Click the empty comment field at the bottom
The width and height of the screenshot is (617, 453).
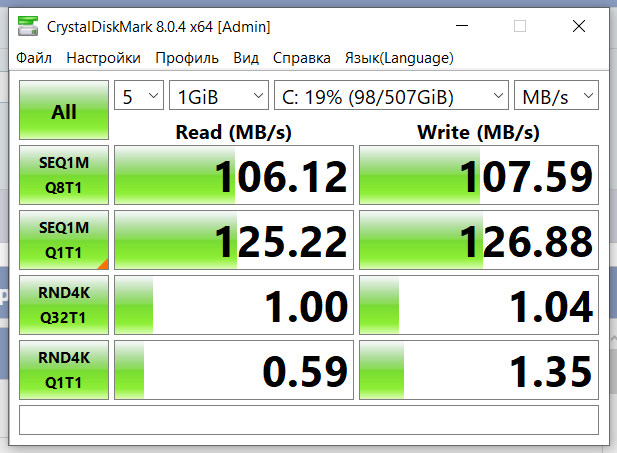tap(309, 420)
